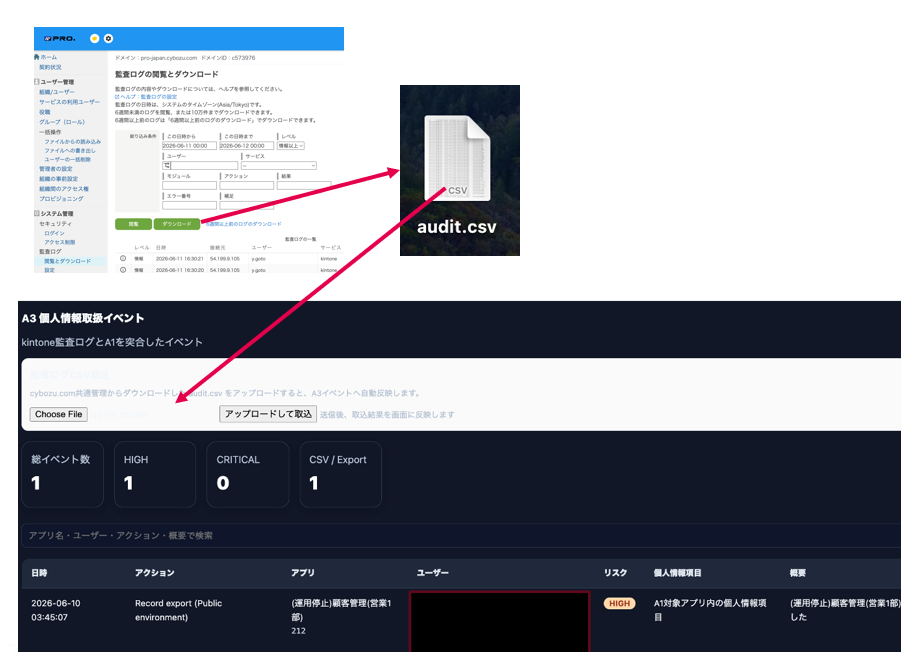Click the ユーザー管理 section icon
The image size is (901, 652).
37,82
